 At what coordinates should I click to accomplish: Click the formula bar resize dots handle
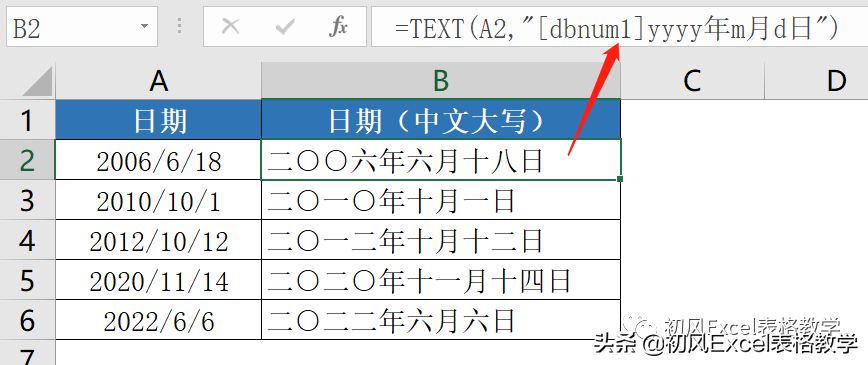(x=179, y=26)
